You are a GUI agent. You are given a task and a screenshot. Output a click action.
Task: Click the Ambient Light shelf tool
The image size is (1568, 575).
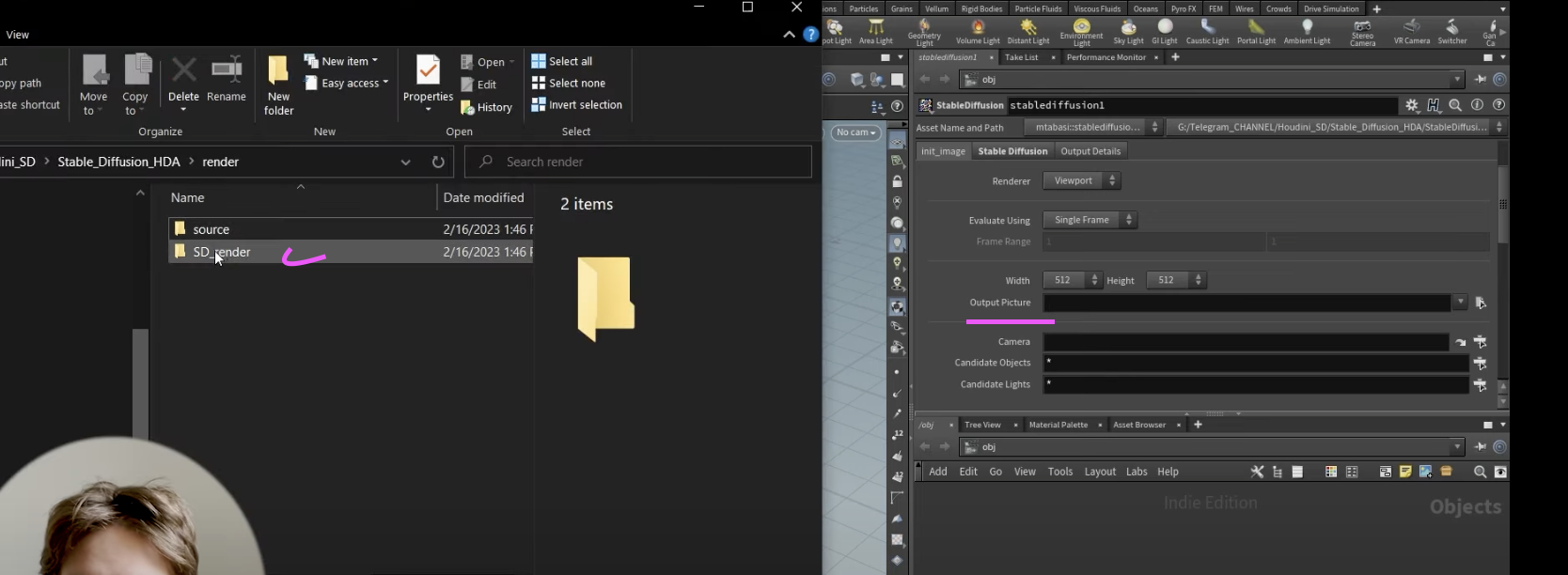(x=1307, y=31)
